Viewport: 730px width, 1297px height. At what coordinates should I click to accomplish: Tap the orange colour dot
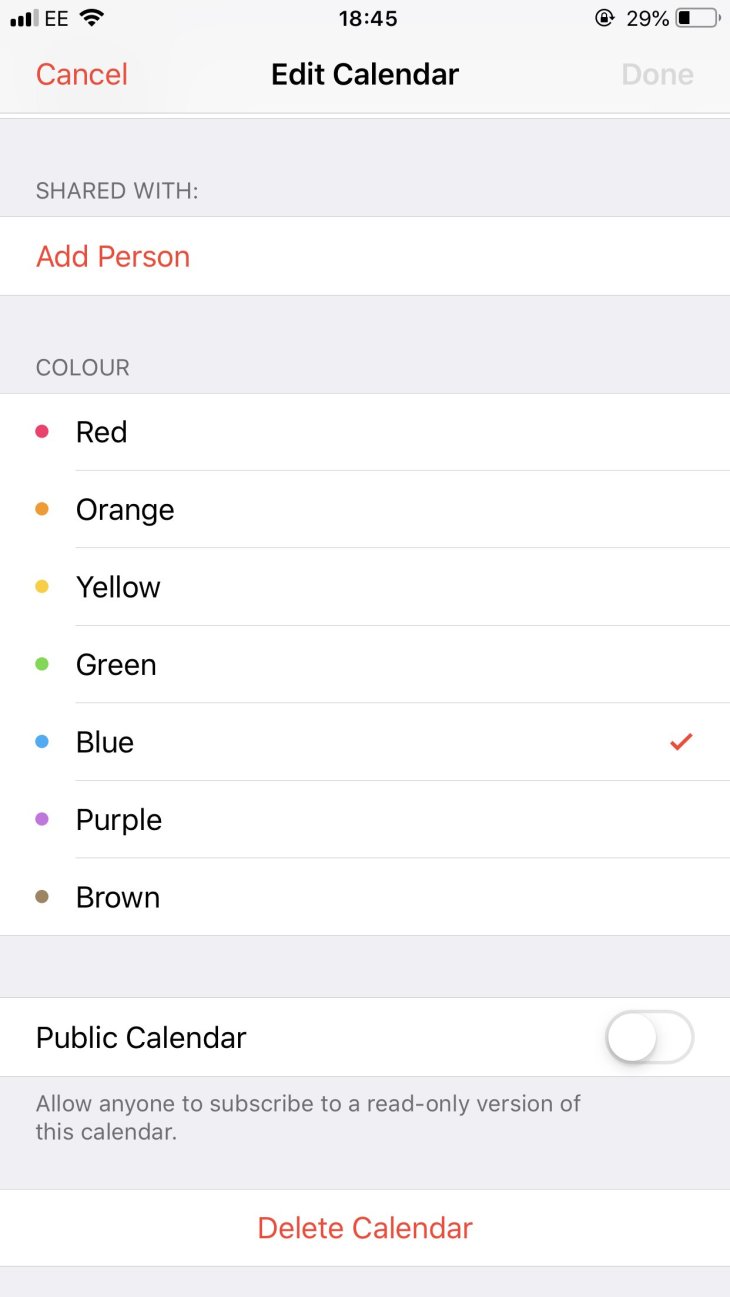coord(42,509)
